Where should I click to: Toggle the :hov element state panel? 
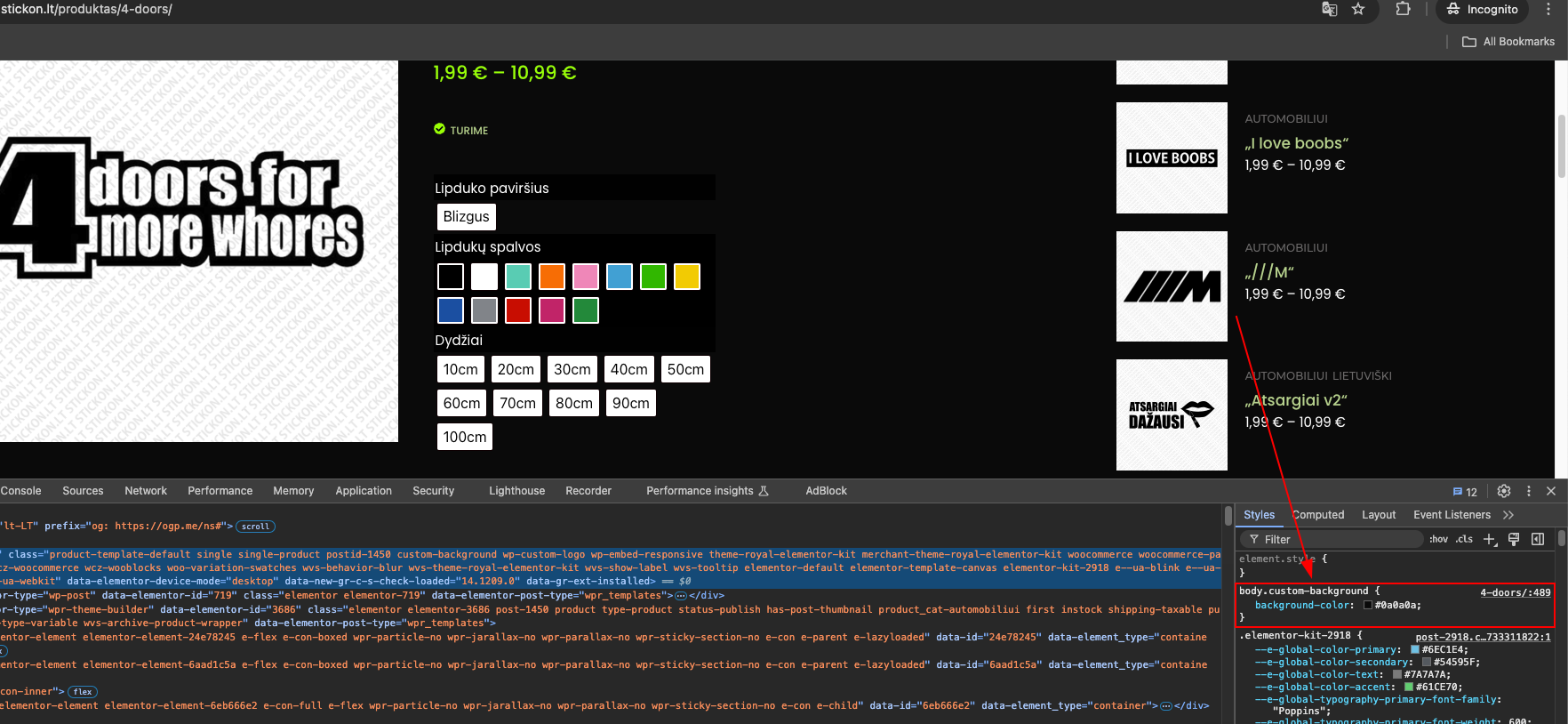[x=1439, y=539]
